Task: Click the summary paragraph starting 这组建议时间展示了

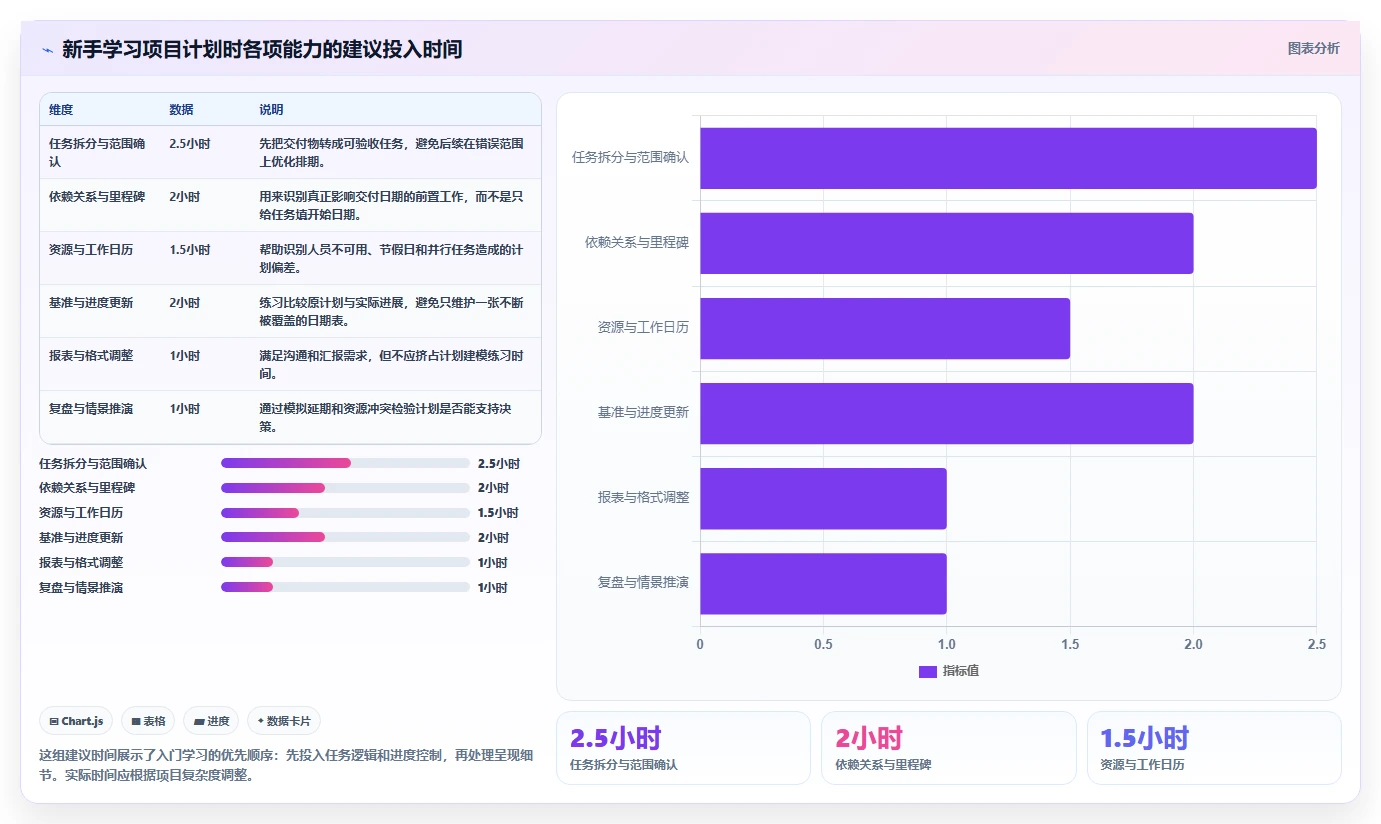Action: (286, 765)
